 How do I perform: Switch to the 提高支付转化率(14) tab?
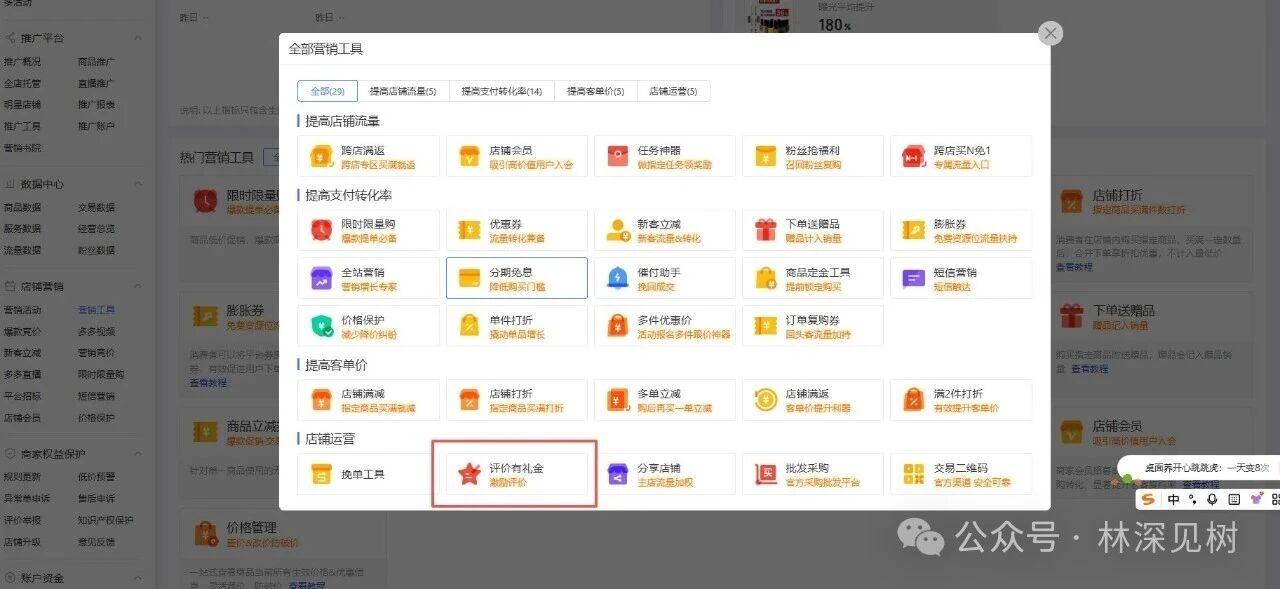pos(501,91)
